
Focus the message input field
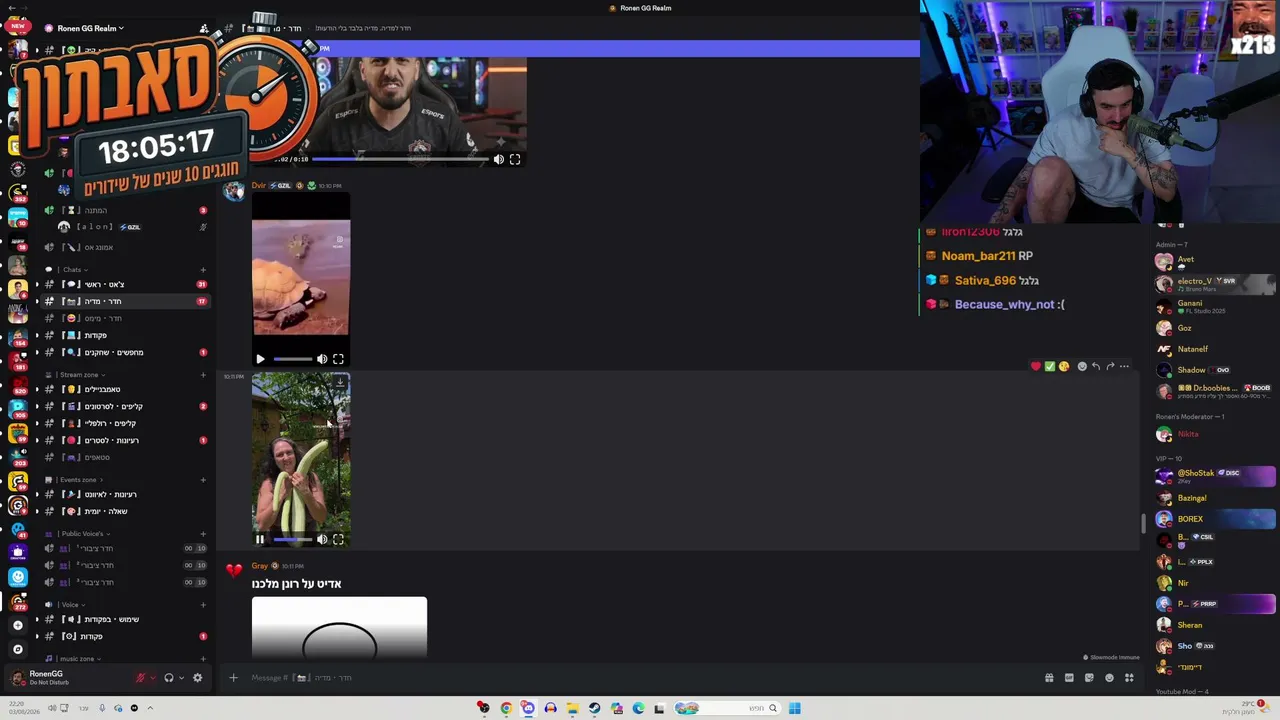pos(640,678)
